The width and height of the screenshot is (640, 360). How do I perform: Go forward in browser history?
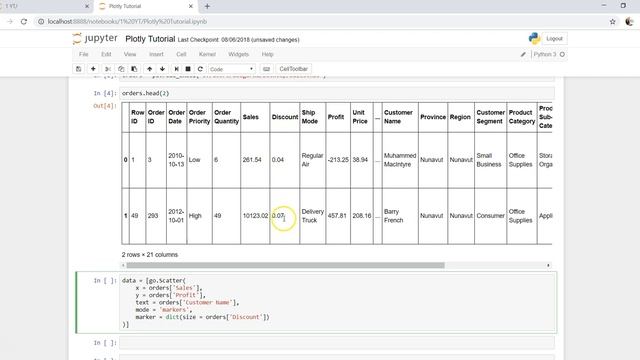[x=10, y=22]
